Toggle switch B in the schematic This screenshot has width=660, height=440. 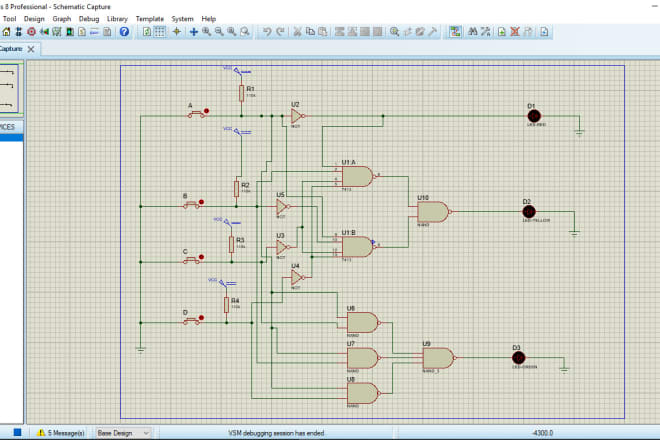tap(192, 204)
